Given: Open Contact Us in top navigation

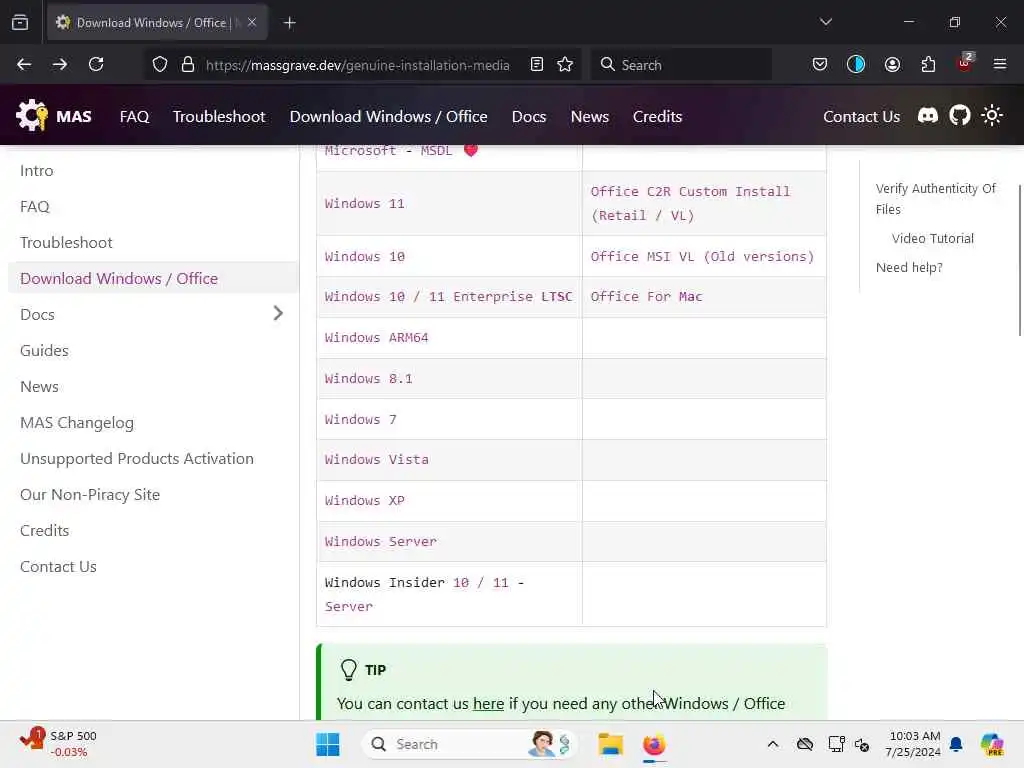Looking at the screenshot, I should tap(861, 116).
